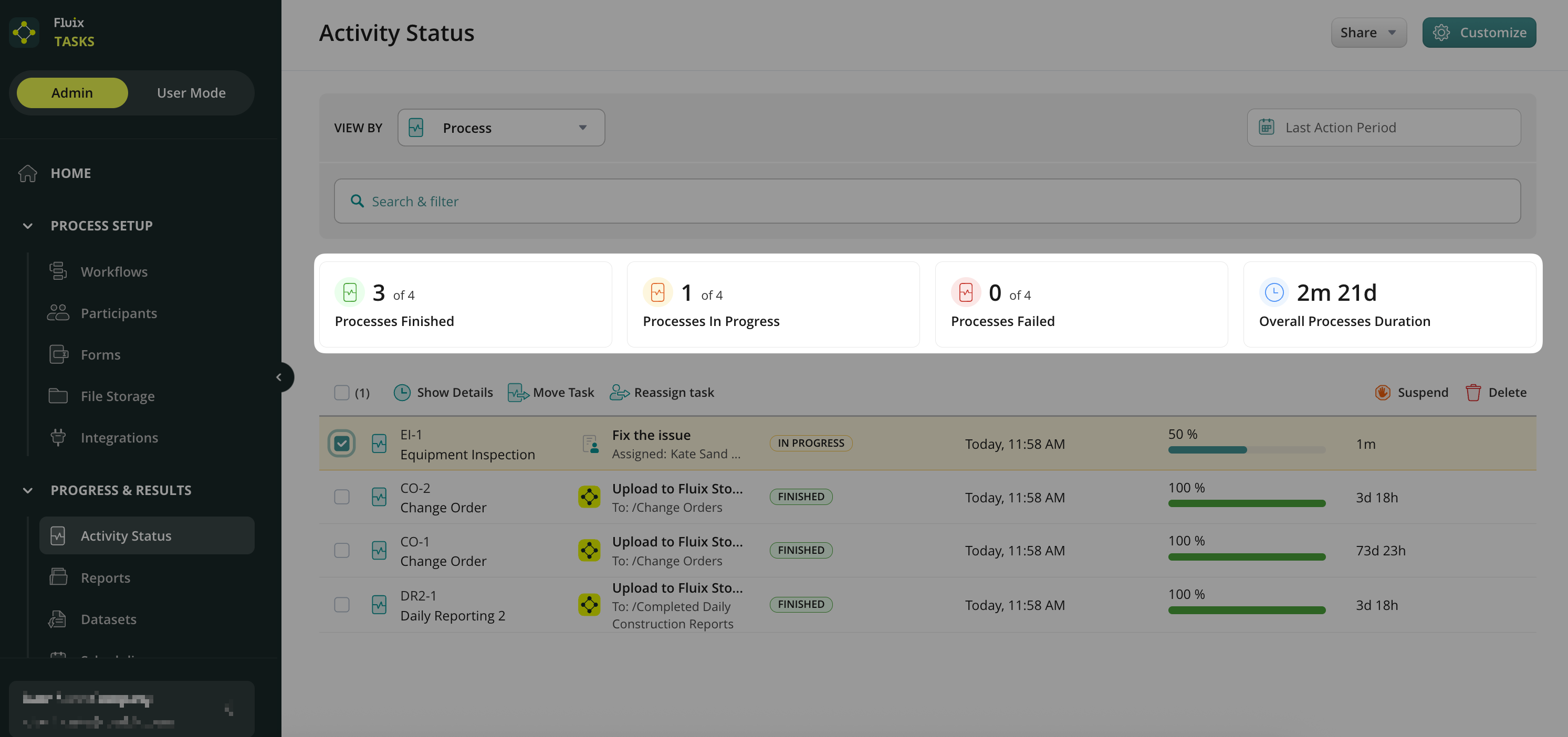1568x737 pixels.
Task: Uncheck the EI-1 Equipment Inspection checkbox
Action: (341, 444)
